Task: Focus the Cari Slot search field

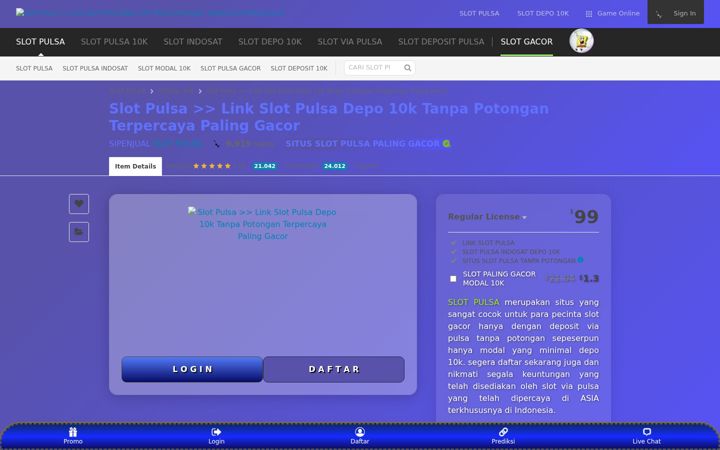Action: [373, 68]
